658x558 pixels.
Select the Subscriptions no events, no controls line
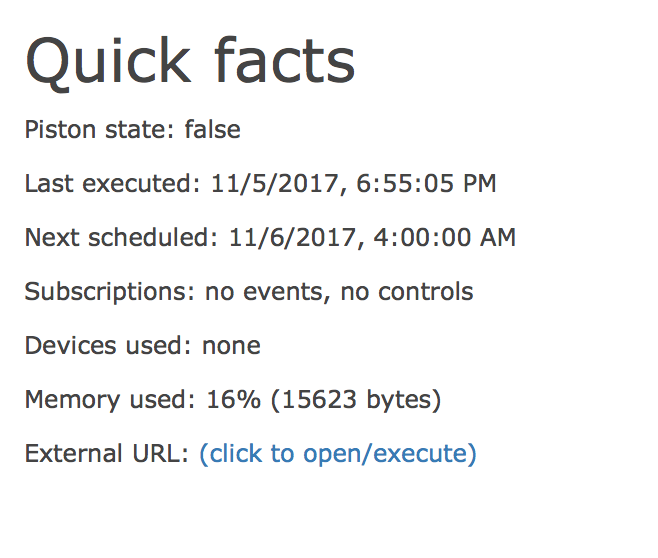[x=249, y=292]
